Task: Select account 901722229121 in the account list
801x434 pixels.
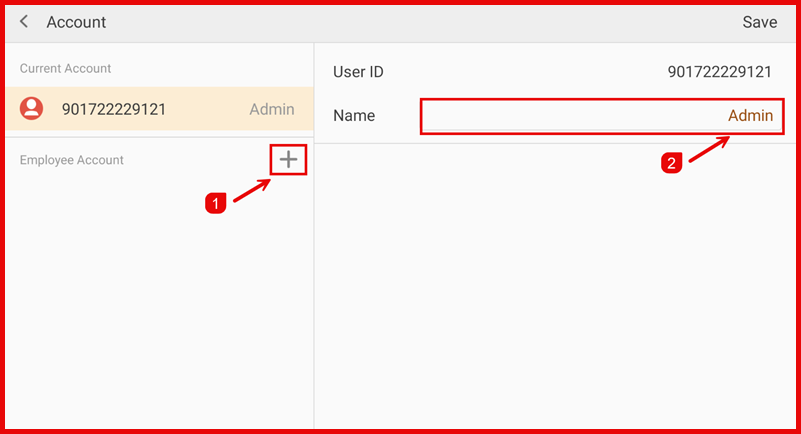Action: (114, 109)
